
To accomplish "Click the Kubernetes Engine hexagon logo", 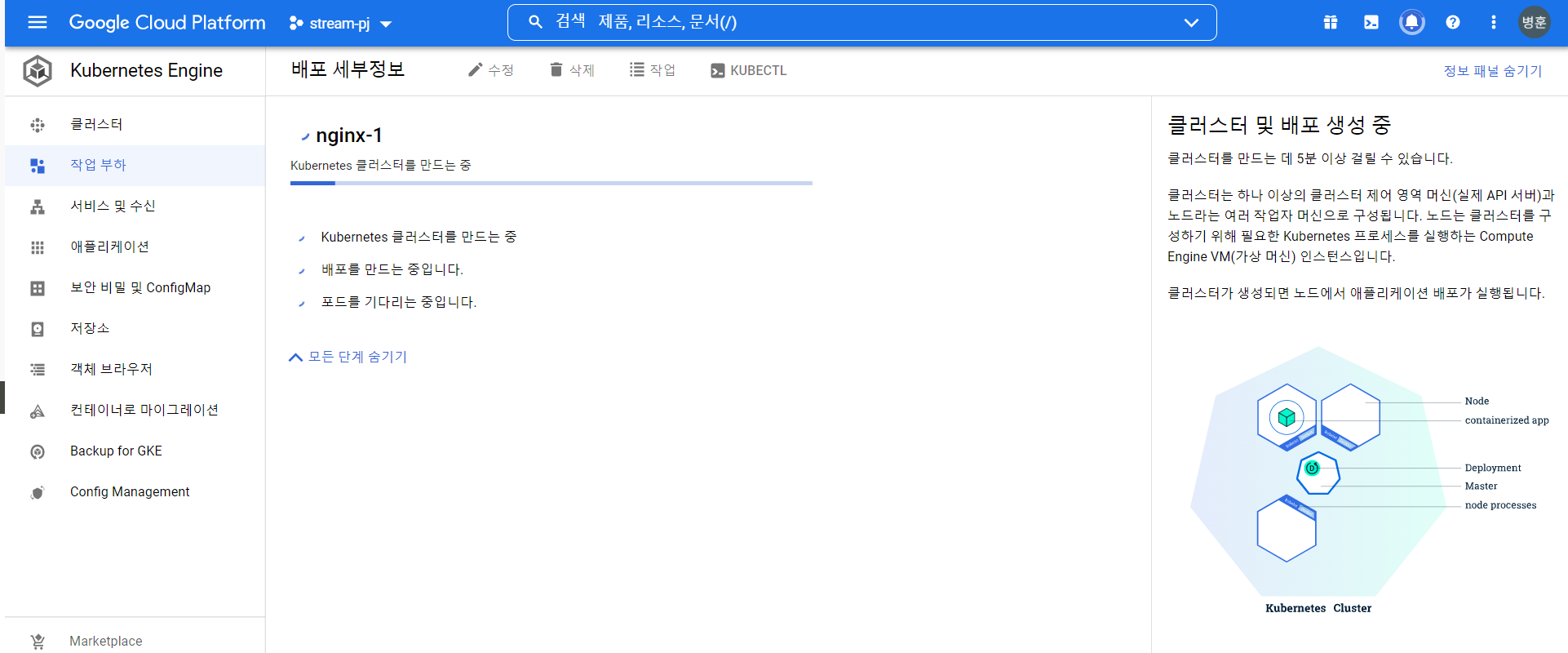I will 38,71.
